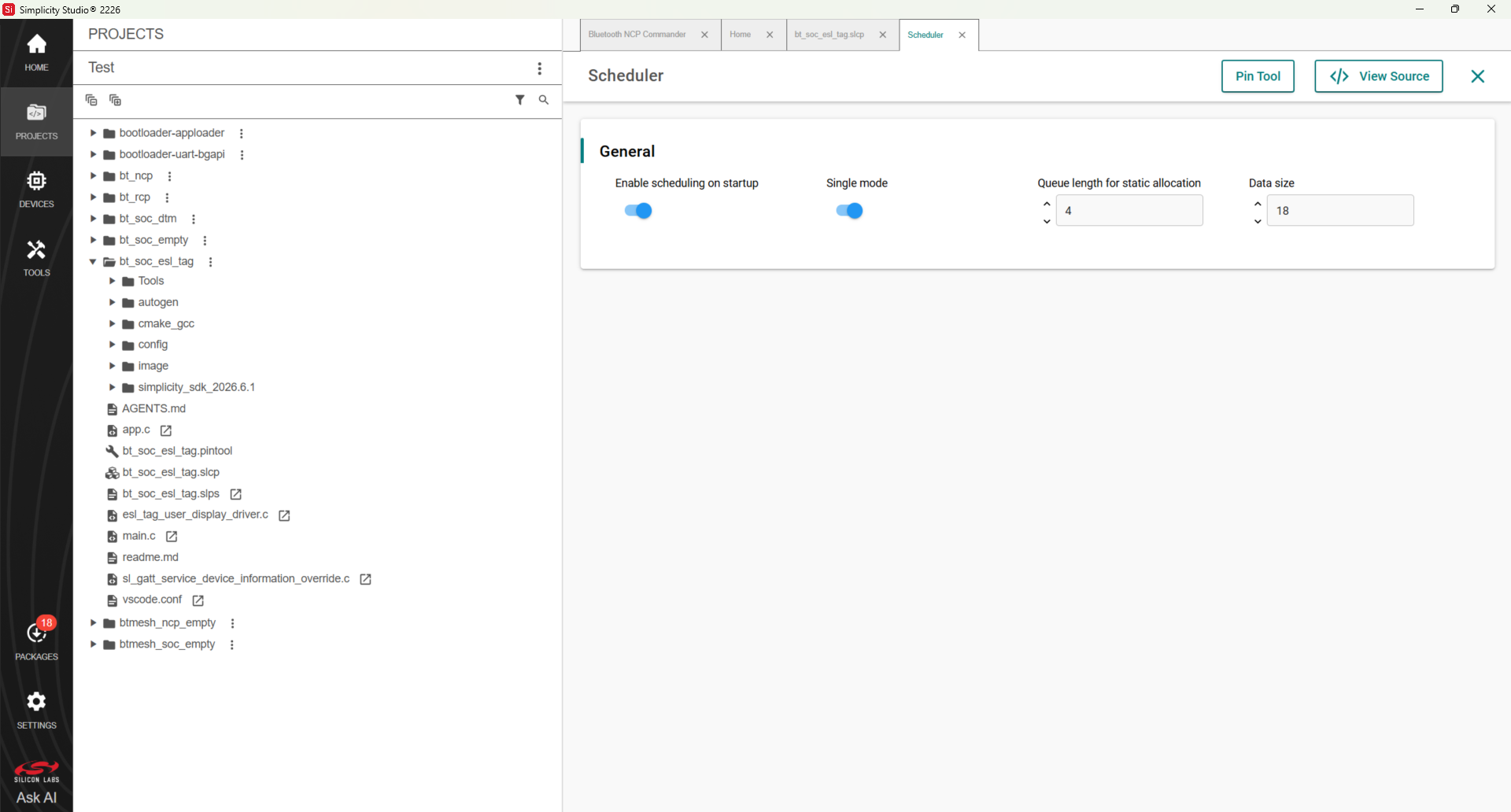Open vscode.conf external editor icon
The width and height of the screenshot is (1511, 812).
pyautogui.click(x=198, y=600)
